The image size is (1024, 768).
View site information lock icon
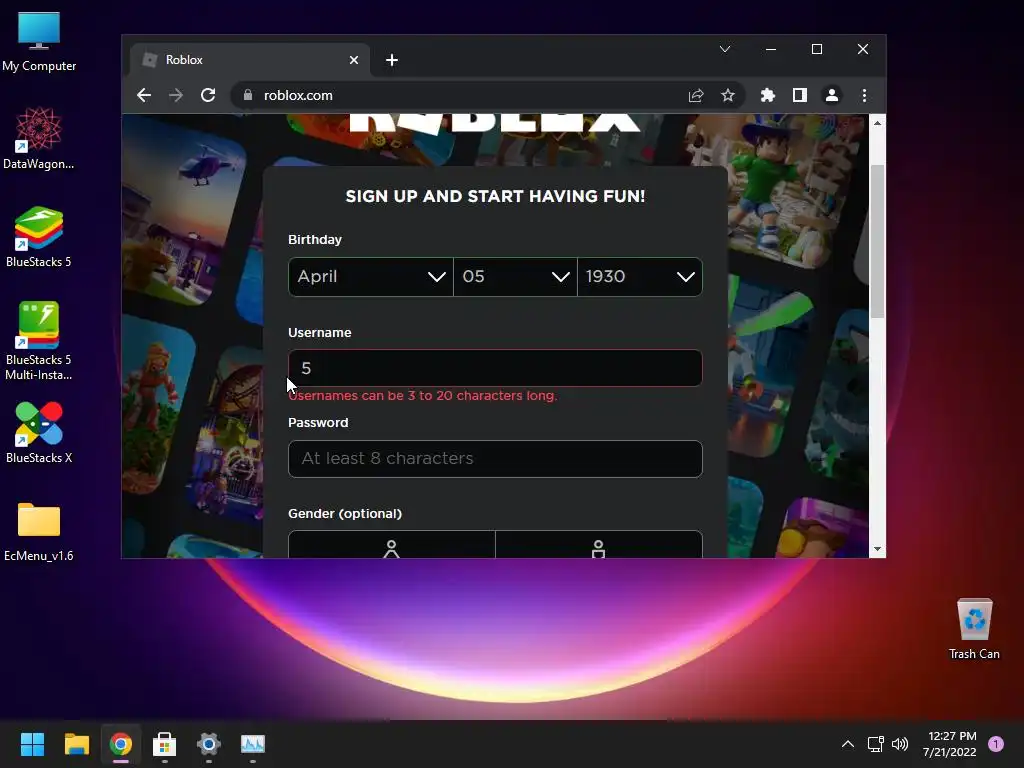point(248,95)
